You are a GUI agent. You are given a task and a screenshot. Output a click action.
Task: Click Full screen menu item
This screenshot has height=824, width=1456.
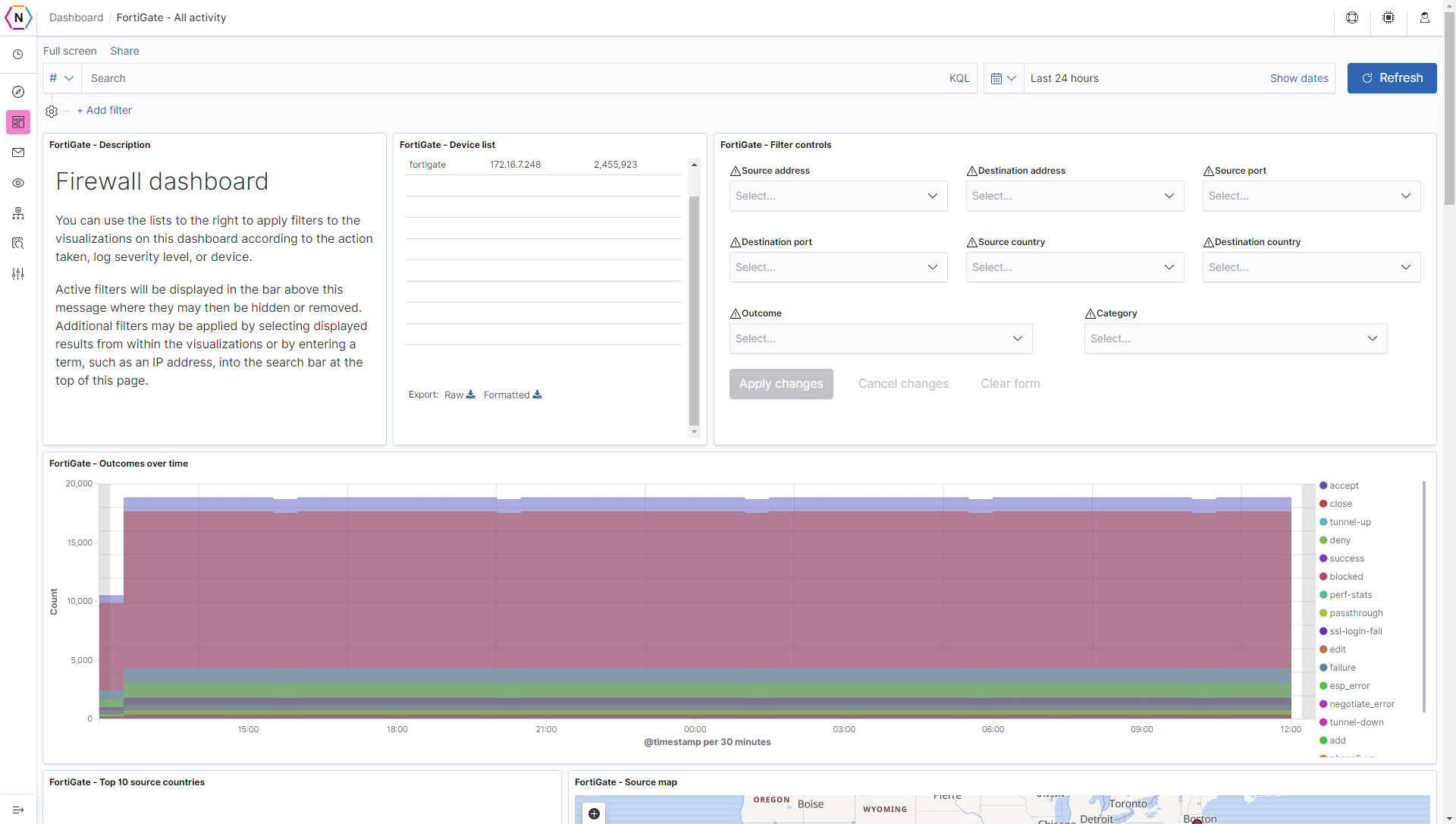click(70, 51)
